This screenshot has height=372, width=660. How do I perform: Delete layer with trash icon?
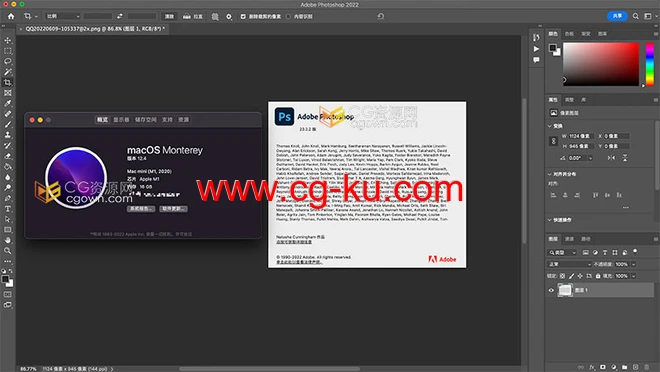[x=647, y=367]
